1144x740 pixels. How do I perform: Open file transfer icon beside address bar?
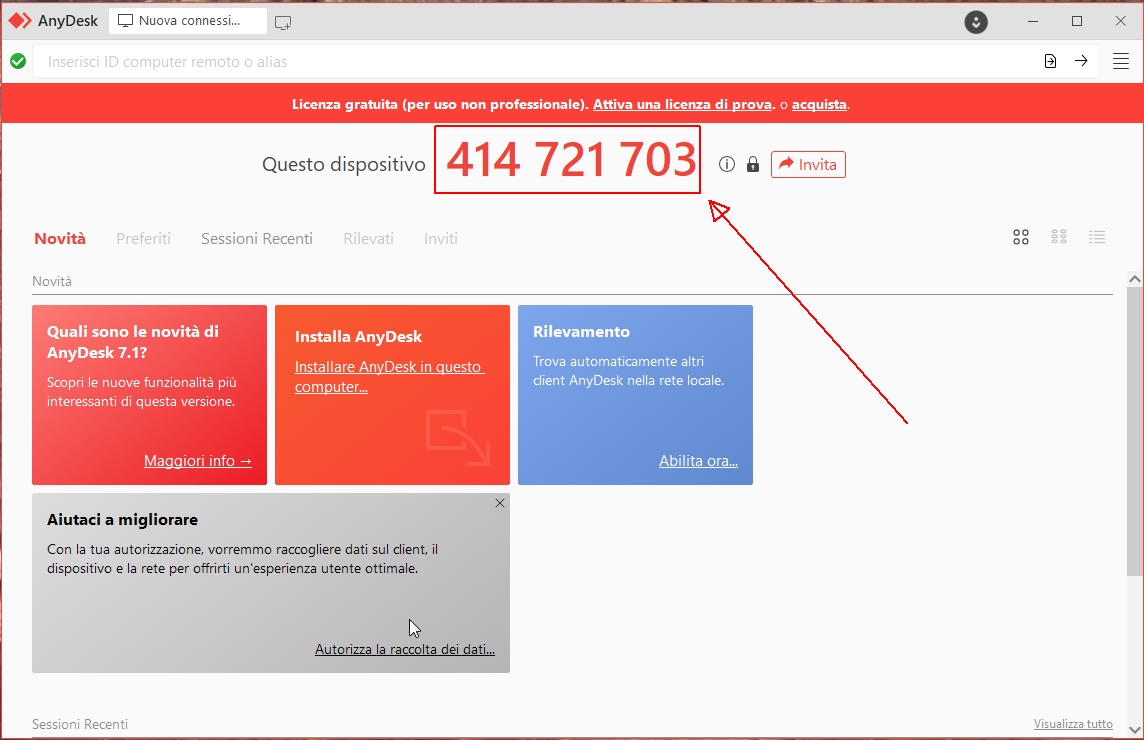1051,61
